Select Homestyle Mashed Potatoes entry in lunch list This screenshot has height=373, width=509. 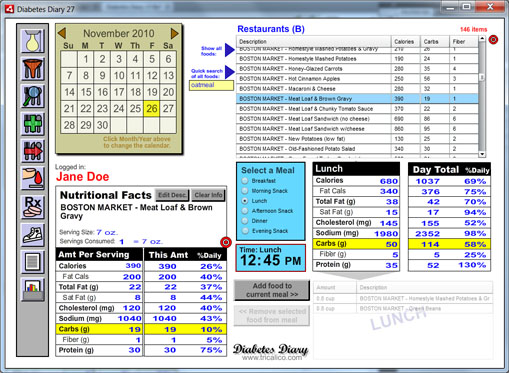click(x=403, y=299)
